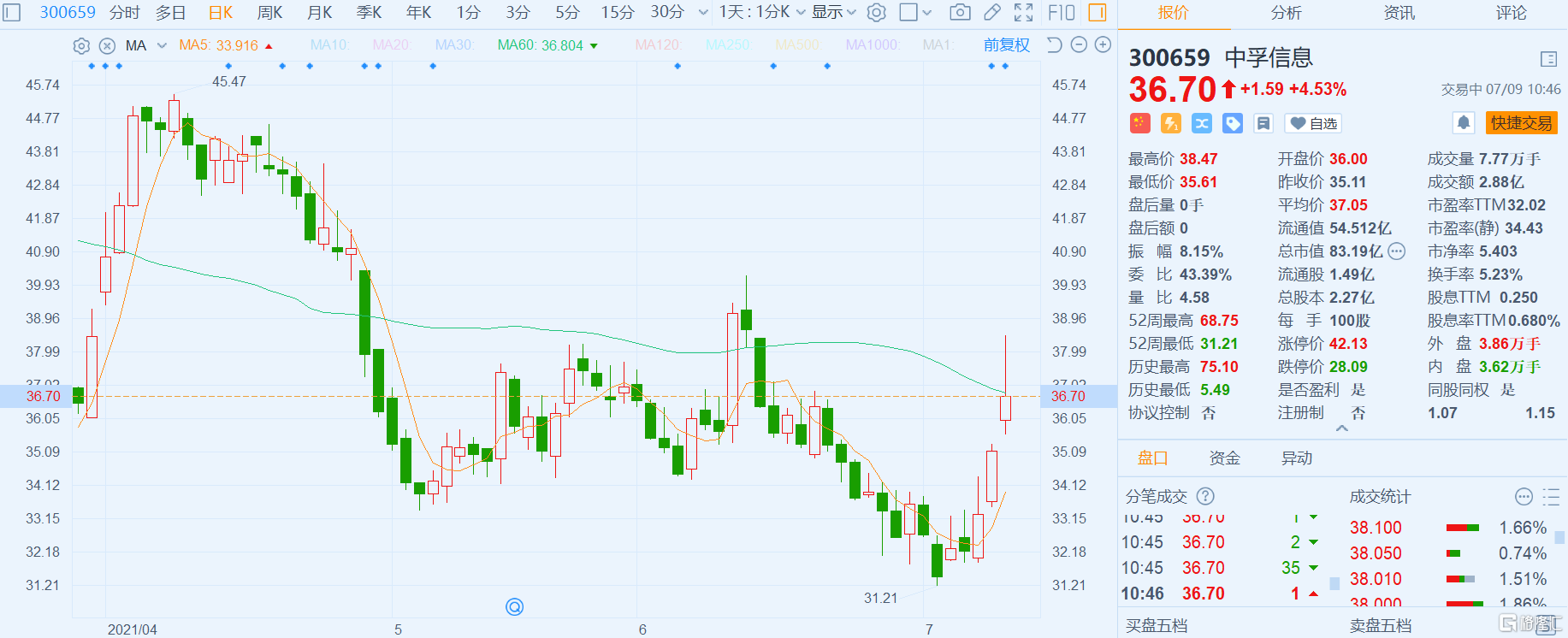Toggle MA500 moving average line
This screenshot has height=638, width=1568.
coord(796,45)
